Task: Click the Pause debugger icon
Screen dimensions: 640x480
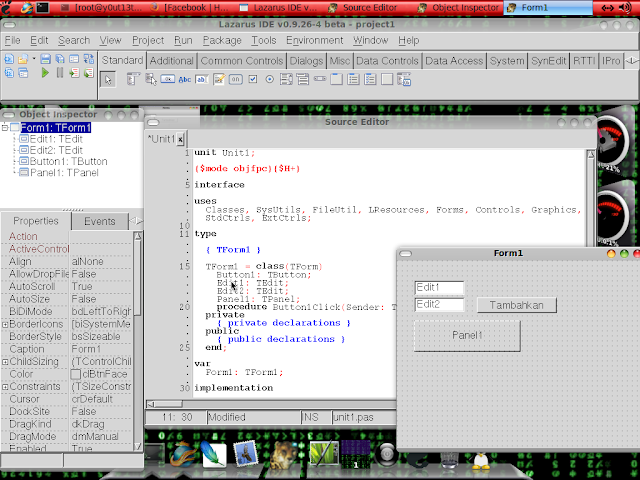Action: (x=60, y=73)
